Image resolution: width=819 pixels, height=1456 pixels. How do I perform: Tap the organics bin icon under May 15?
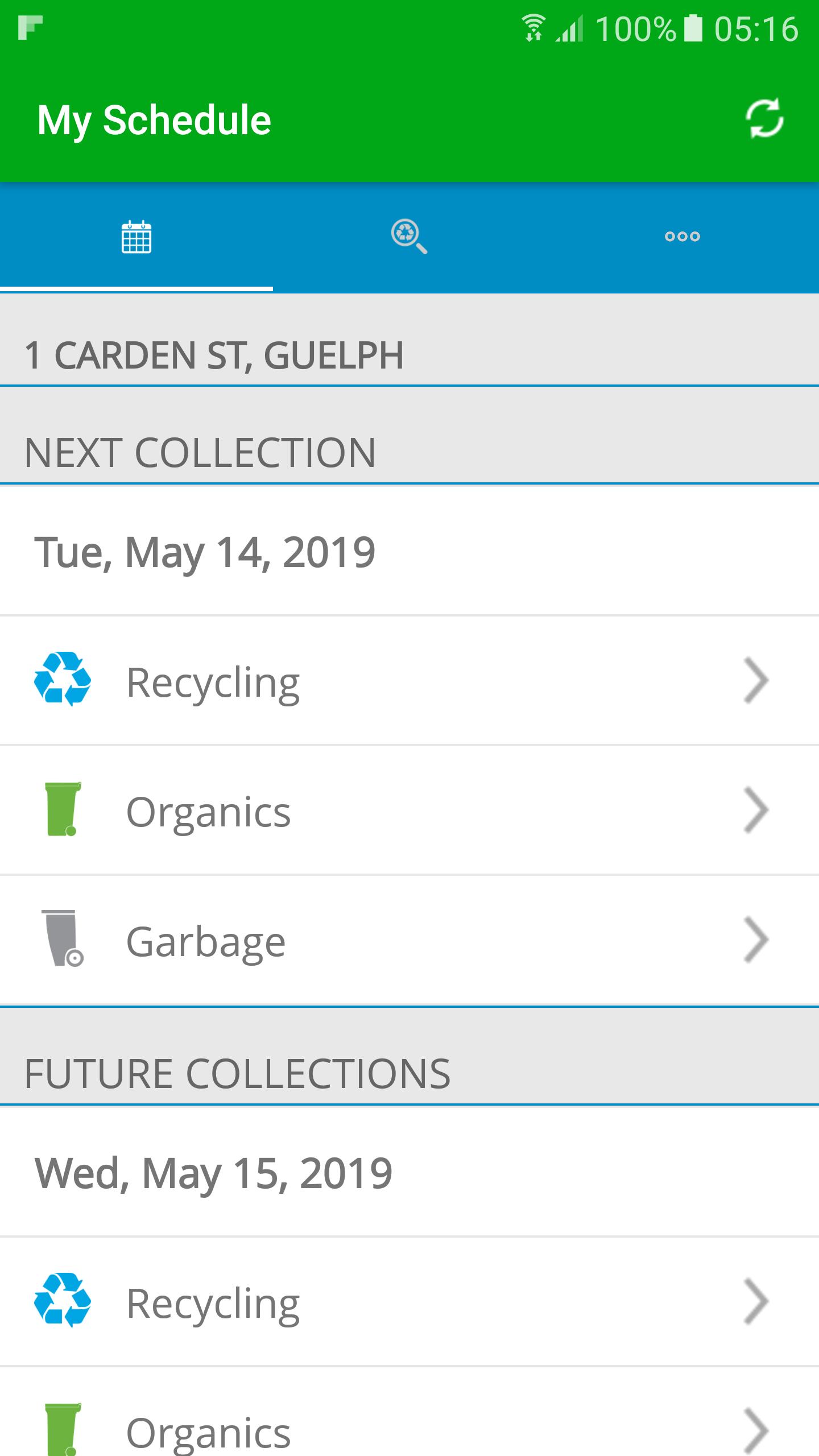pyautogui.click(x=63, y=1429)
